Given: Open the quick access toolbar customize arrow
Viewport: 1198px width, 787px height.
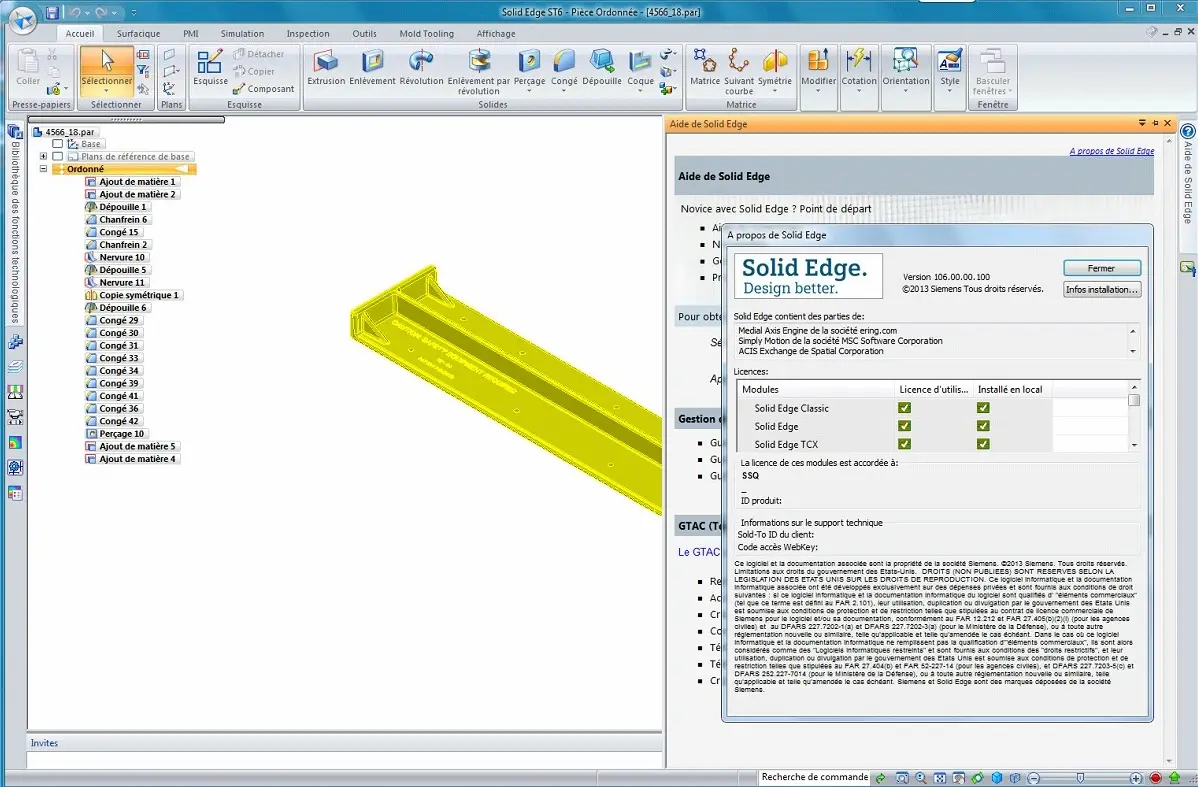Looking at the screenshot, I should [134, 12].
